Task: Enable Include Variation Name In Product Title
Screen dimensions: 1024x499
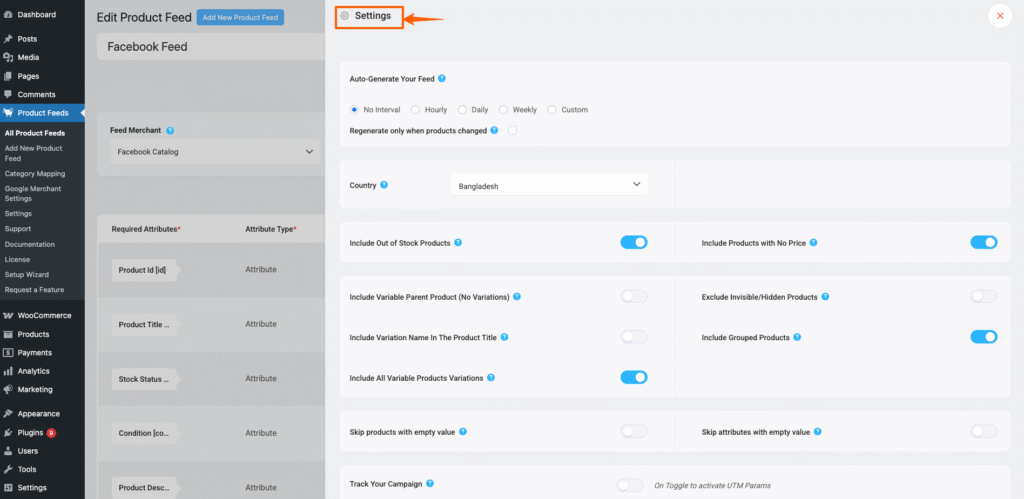Action: pyautogui.click(x=633, y=337)
